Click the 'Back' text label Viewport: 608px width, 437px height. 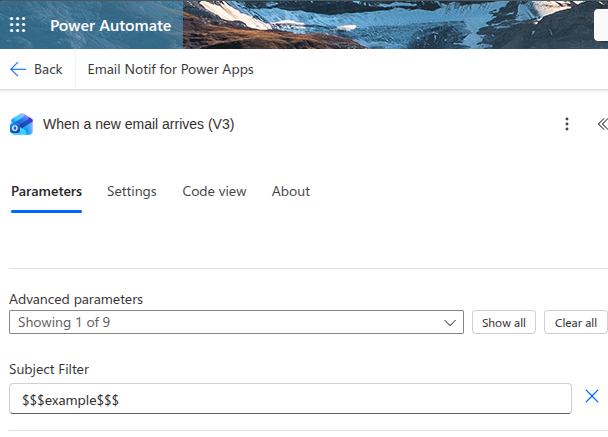coord(48,69)
